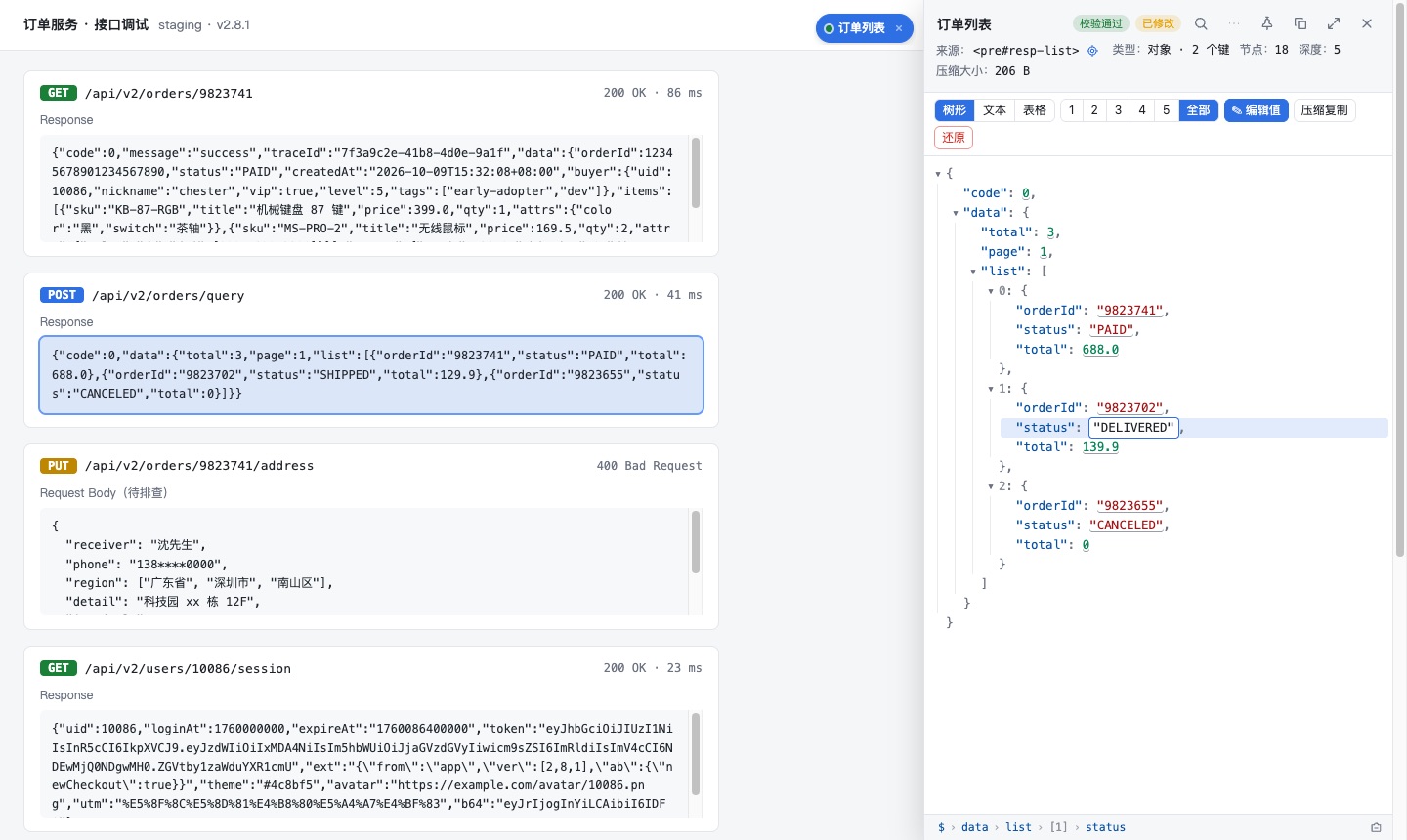Collapse list item 1 node
Screen dimensions: 1407x840
point(991,389)
